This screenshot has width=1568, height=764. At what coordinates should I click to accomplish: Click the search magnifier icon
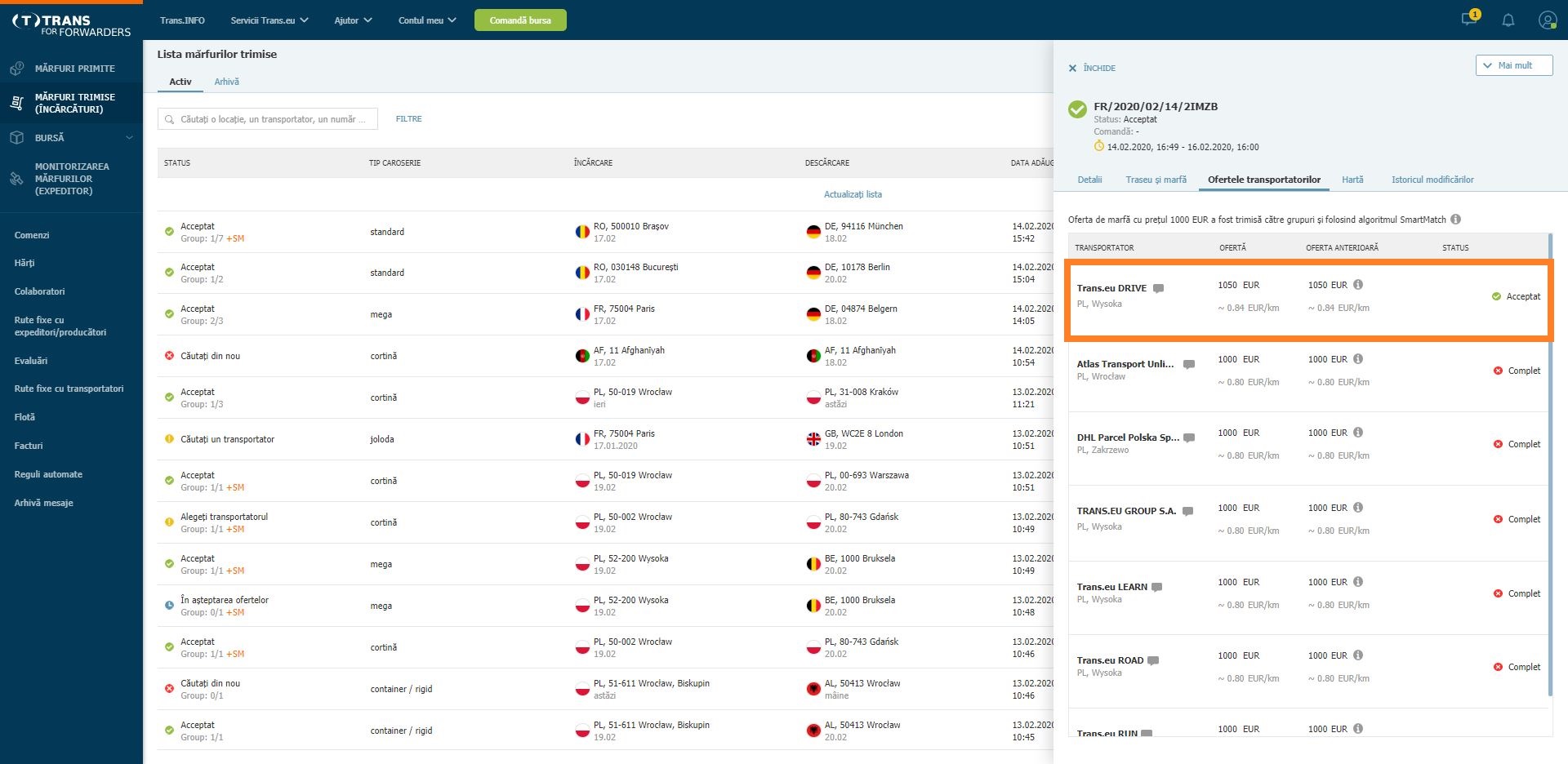click(170, 119)
